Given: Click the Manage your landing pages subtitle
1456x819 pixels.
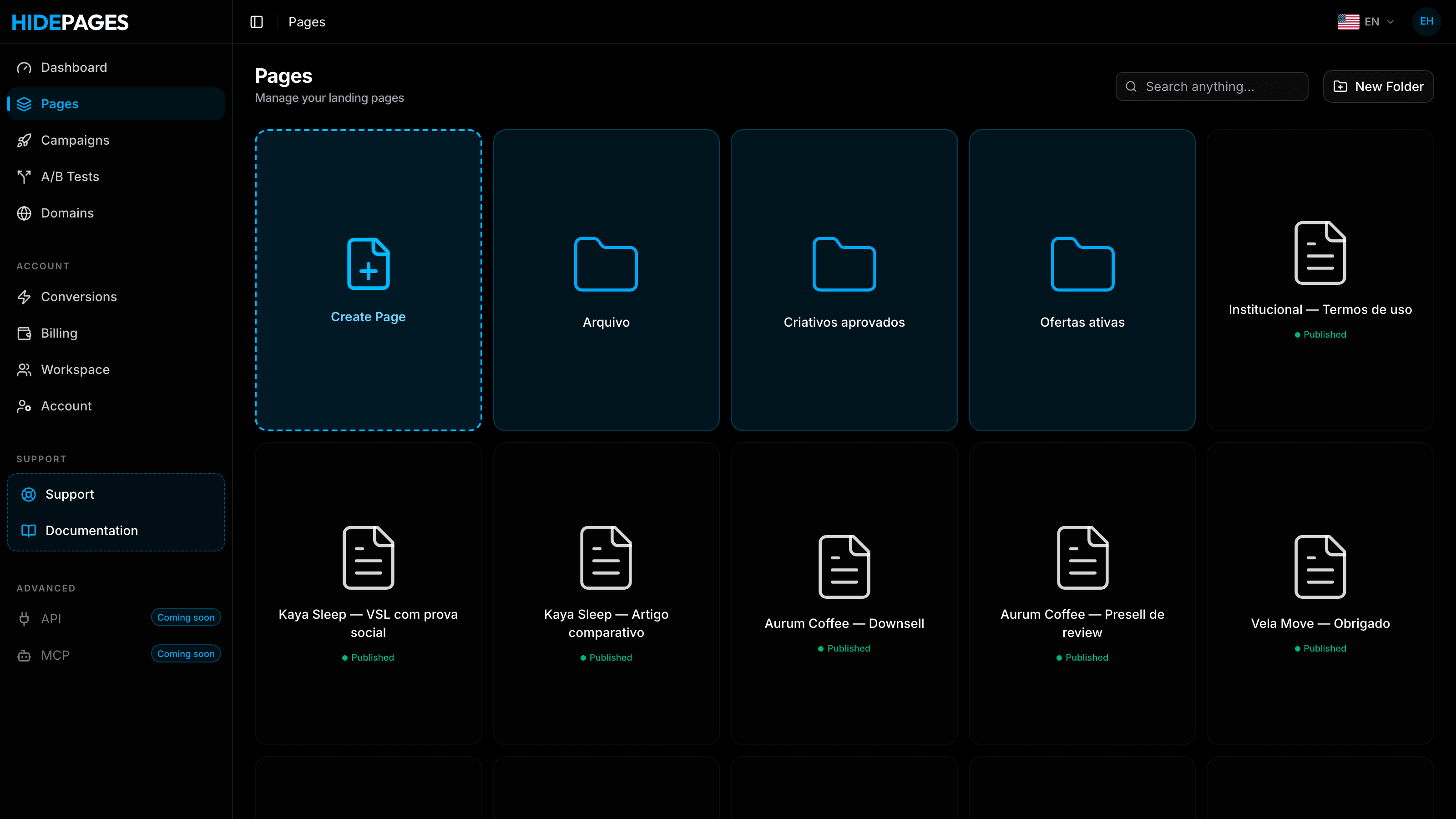Looking at the screenshot, I should 329,98.
